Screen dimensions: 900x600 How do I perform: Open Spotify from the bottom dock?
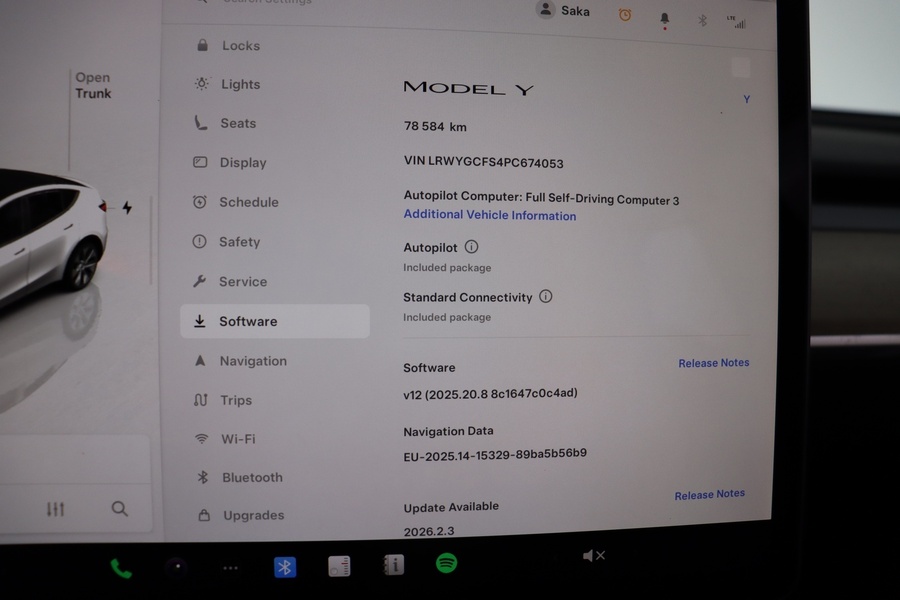446,564
